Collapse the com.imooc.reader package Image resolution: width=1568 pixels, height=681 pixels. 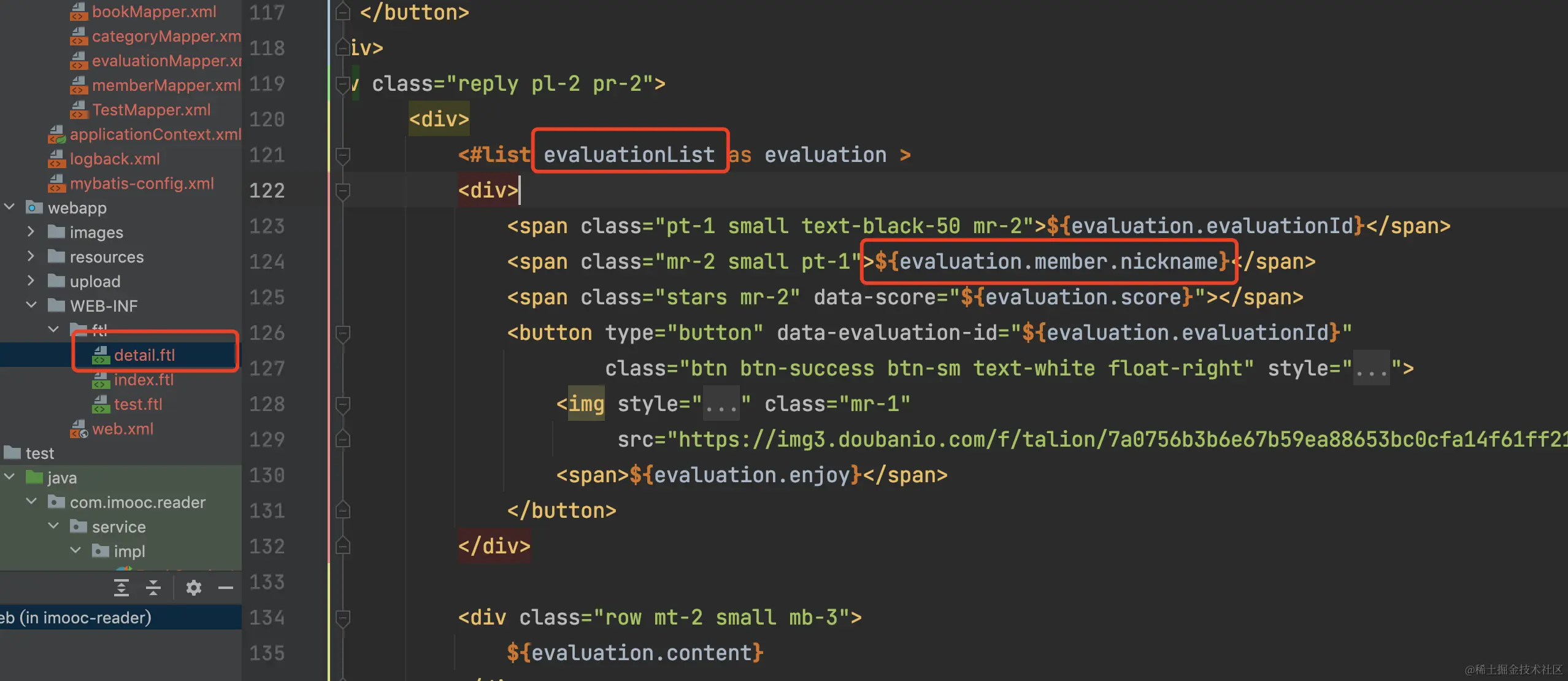[31, 501]
